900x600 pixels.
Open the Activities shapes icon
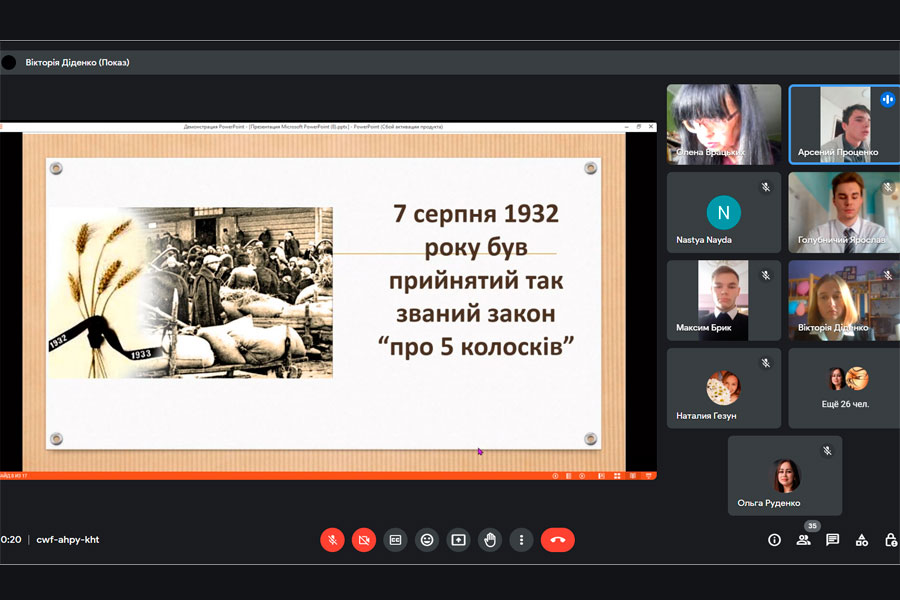862,540
